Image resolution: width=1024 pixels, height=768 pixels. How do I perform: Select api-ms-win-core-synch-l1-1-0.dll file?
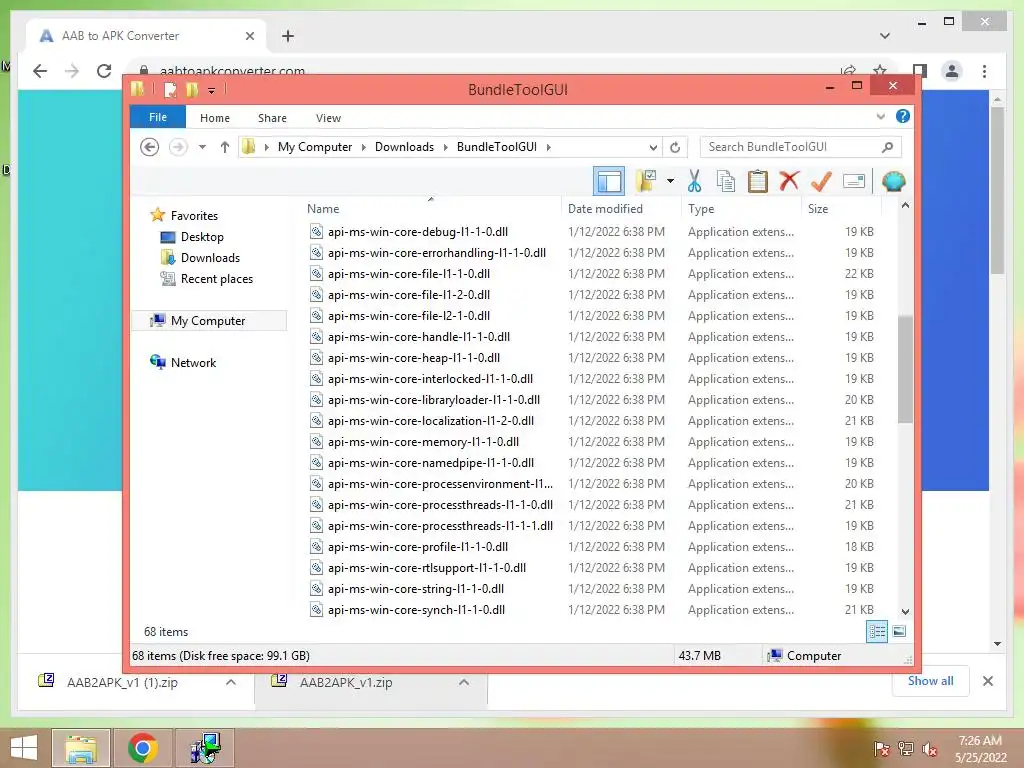pyautogui.click(x=416, y=610)
